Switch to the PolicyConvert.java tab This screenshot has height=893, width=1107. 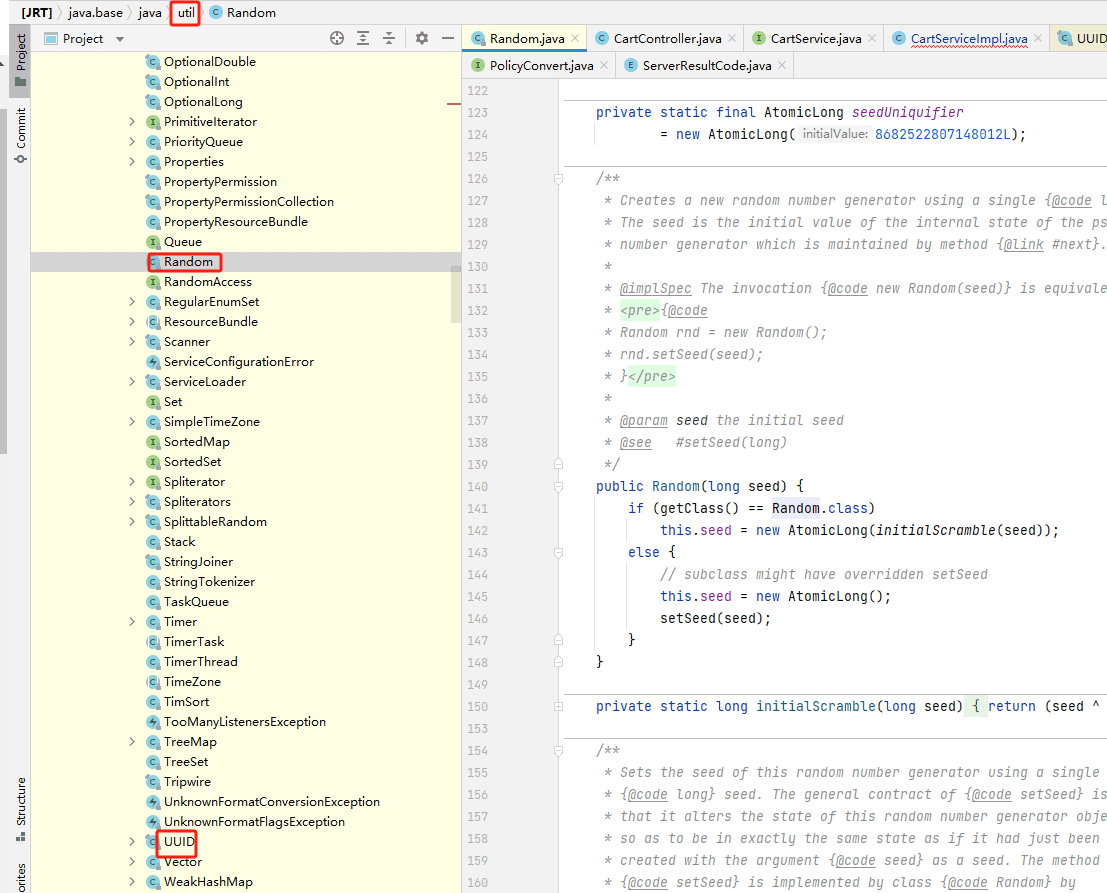pyautogui.click(x=541, y=66)
